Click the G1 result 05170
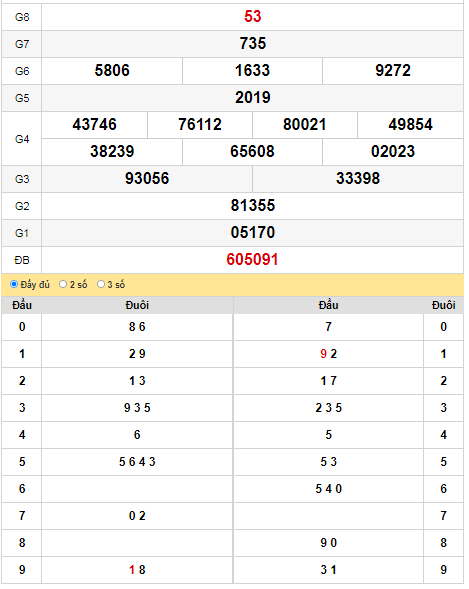This screenshot has height=589, width=469. 254,234
